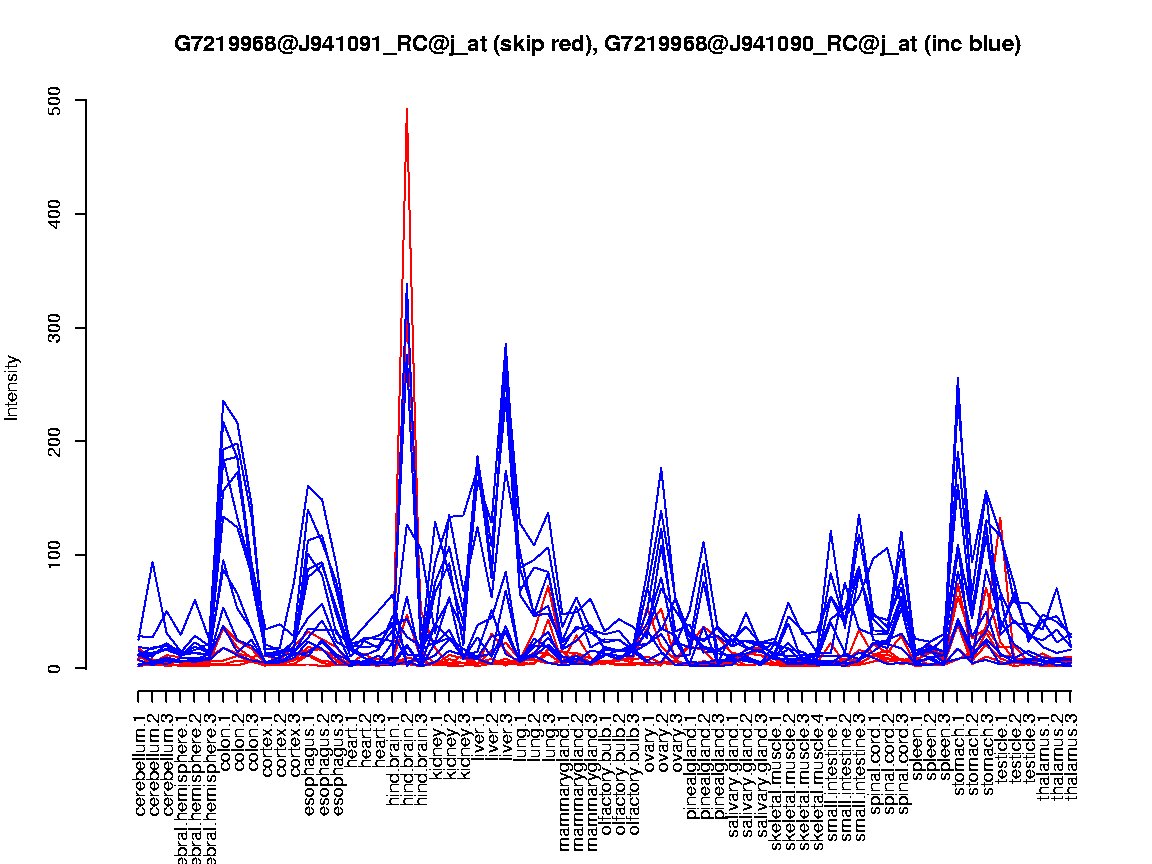
Task: Click the 0 tick label on y-axis
Action: pyautogui.click(x=54, y=668)
